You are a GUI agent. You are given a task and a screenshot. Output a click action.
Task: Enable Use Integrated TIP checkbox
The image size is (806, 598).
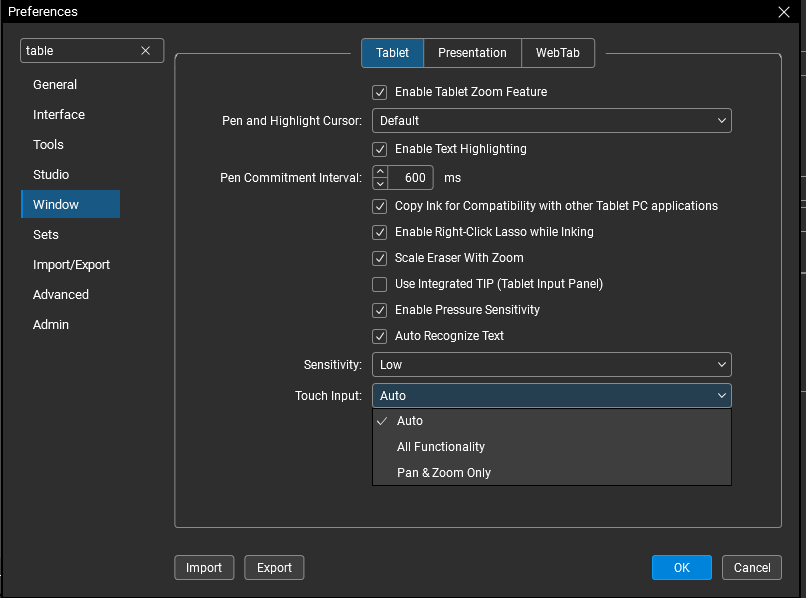[x=379, y=284]
